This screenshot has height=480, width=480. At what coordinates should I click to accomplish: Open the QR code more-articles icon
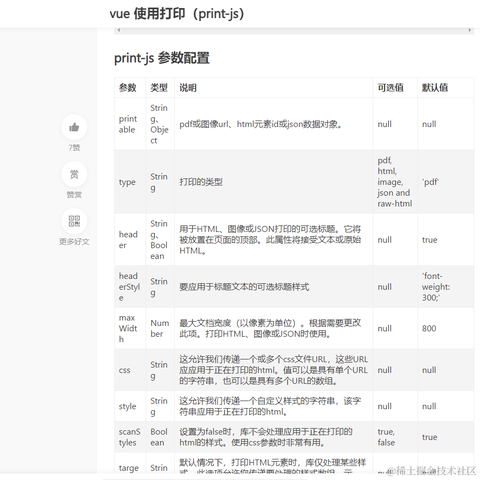(74, 221)
